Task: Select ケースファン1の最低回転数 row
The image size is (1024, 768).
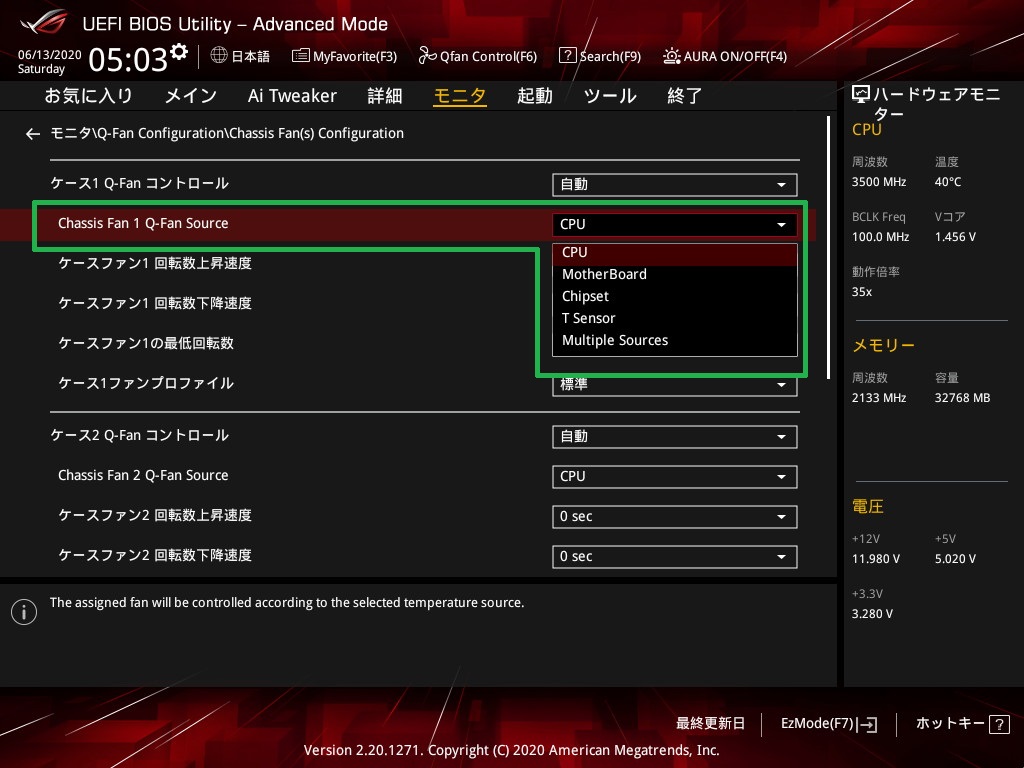Action: (146, 343)
